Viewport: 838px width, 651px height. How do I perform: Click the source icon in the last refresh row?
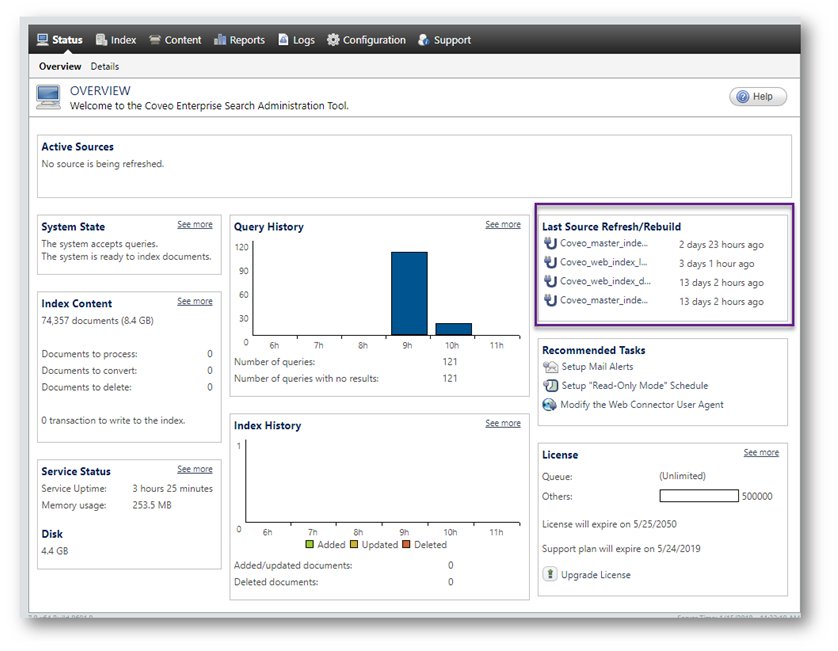tap(550, 300)
